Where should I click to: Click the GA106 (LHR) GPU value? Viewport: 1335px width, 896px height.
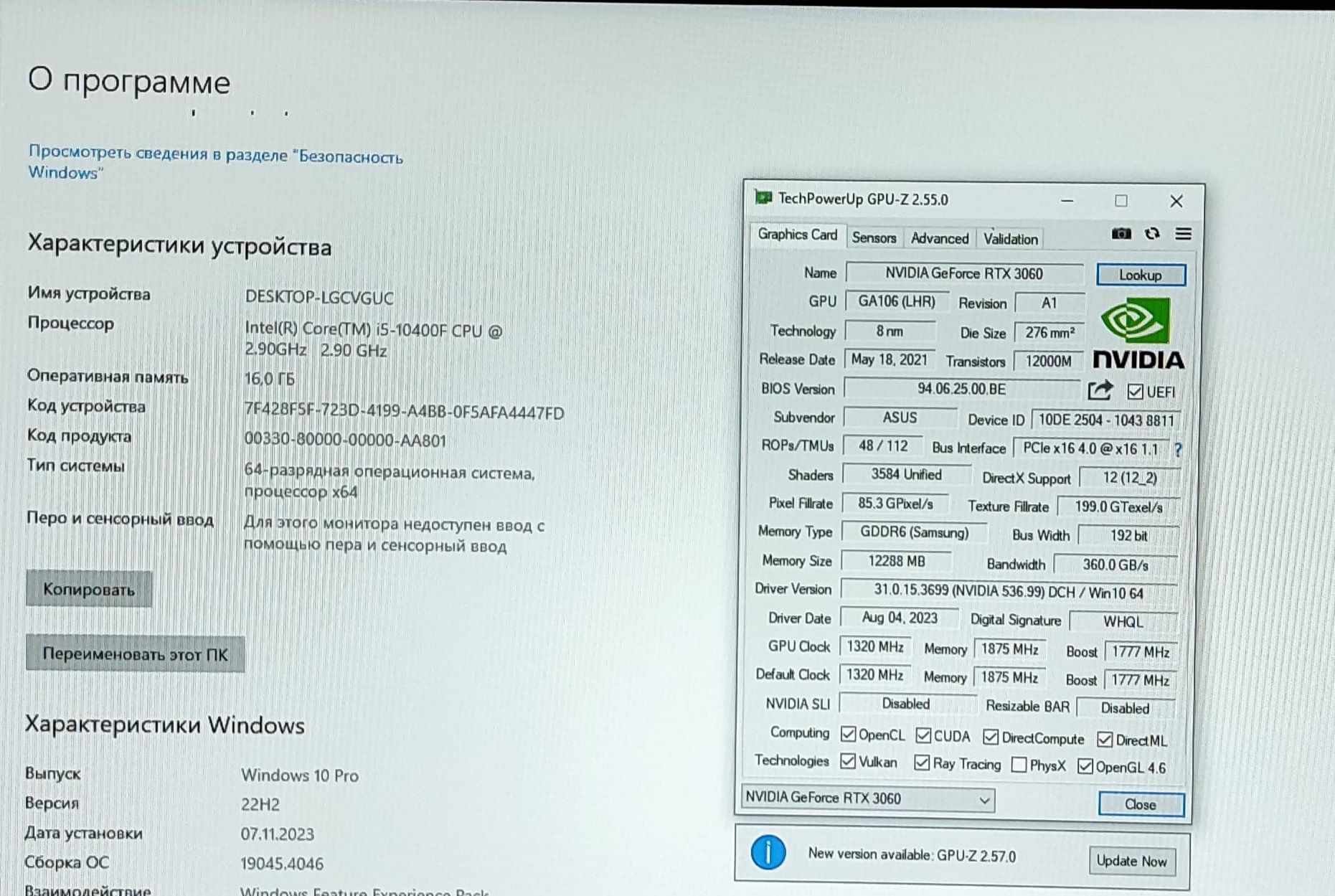(x=897, y=301)
